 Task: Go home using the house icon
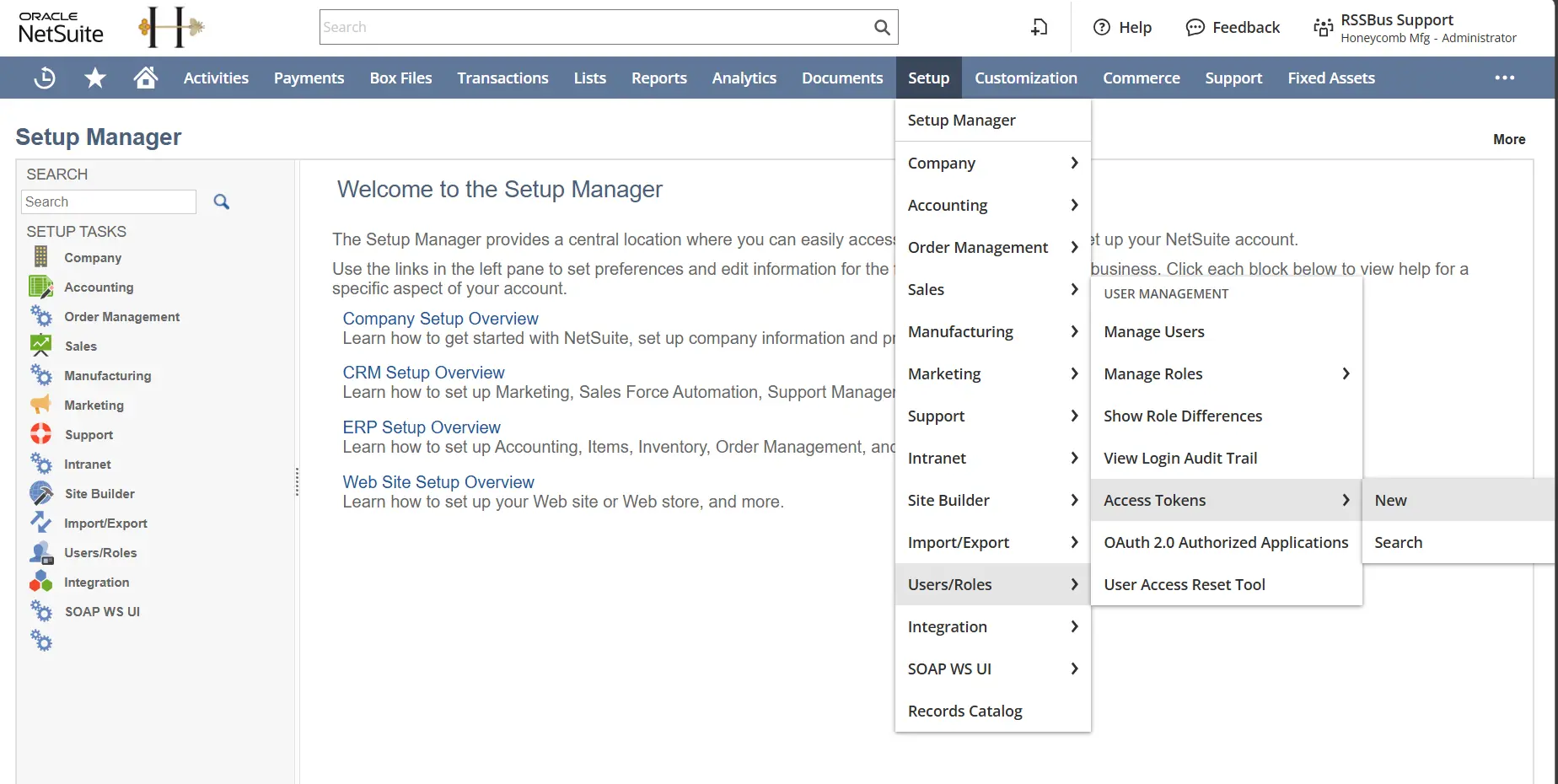(x=145, y=77)
